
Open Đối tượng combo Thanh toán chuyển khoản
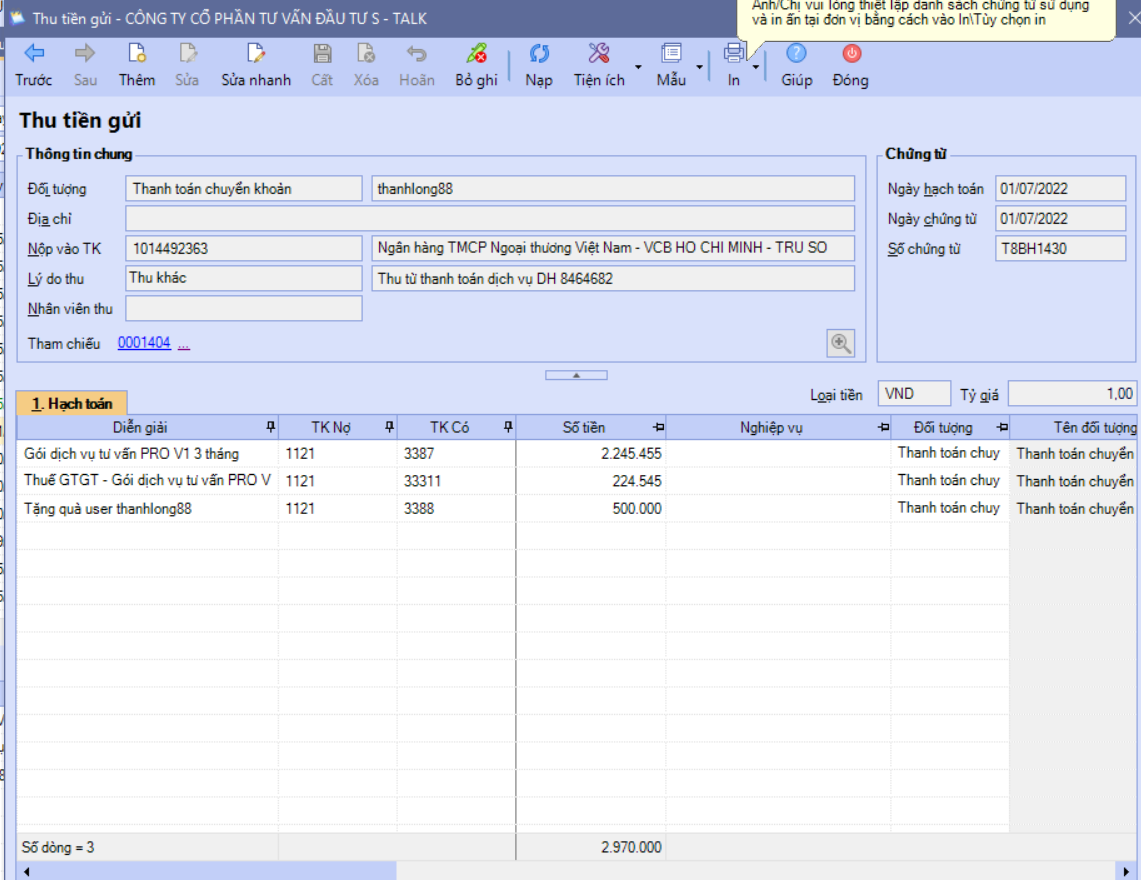point(244,189)
